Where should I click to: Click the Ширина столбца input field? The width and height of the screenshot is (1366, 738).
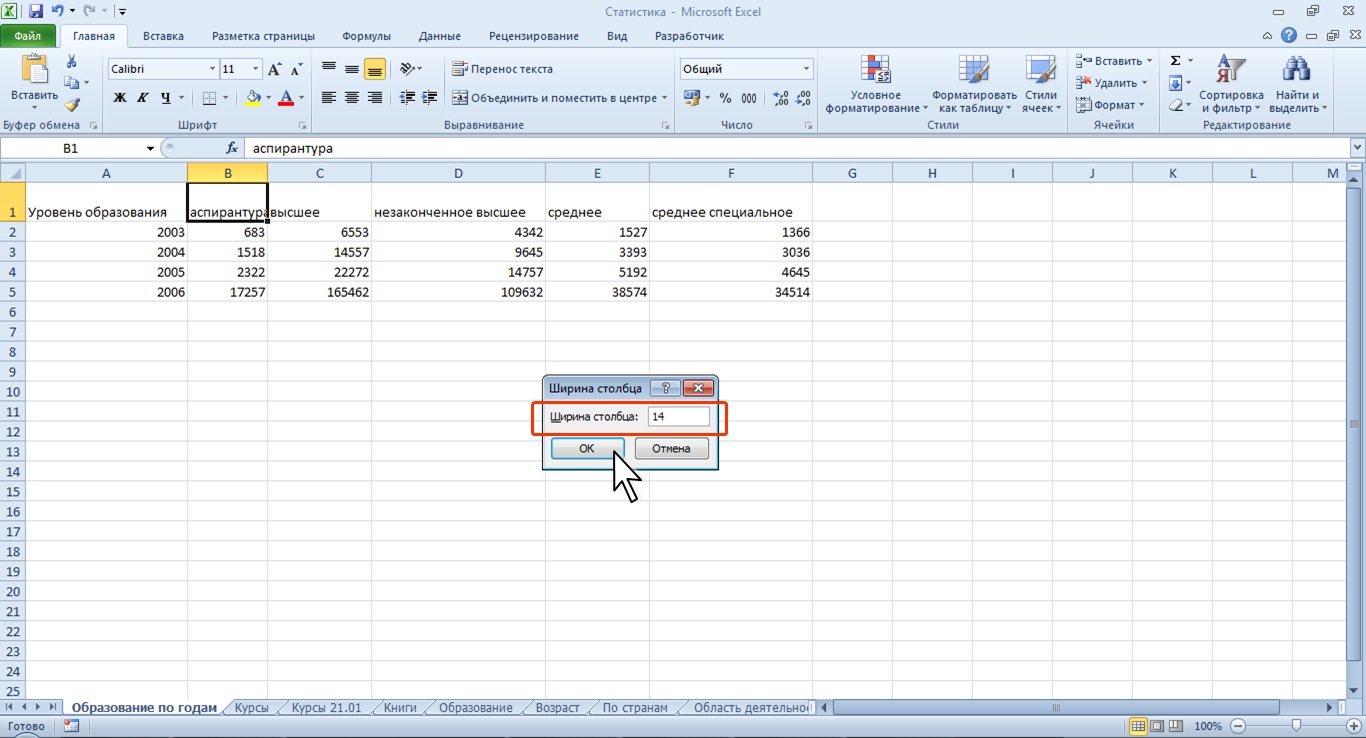pyautogui.click(x=678, y=416)
